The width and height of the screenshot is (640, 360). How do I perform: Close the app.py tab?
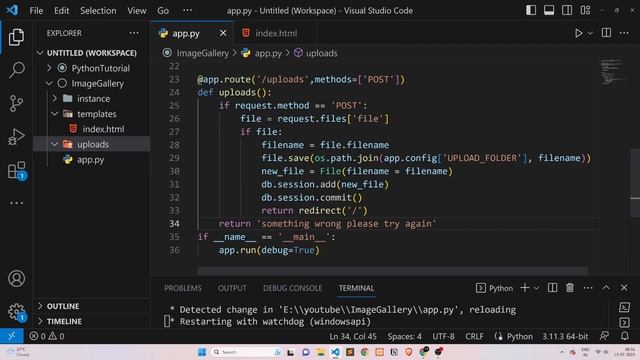[223, 33]
